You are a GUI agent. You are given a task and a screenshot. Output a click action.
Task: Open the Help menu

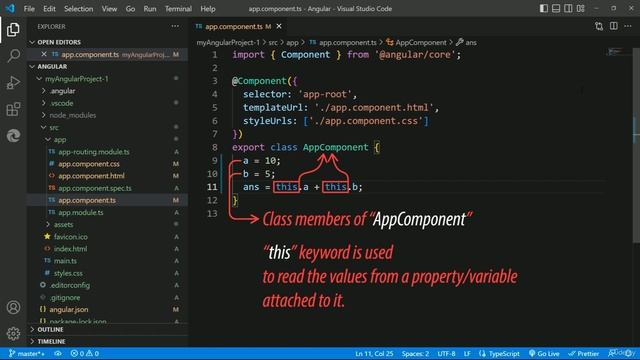208,9
